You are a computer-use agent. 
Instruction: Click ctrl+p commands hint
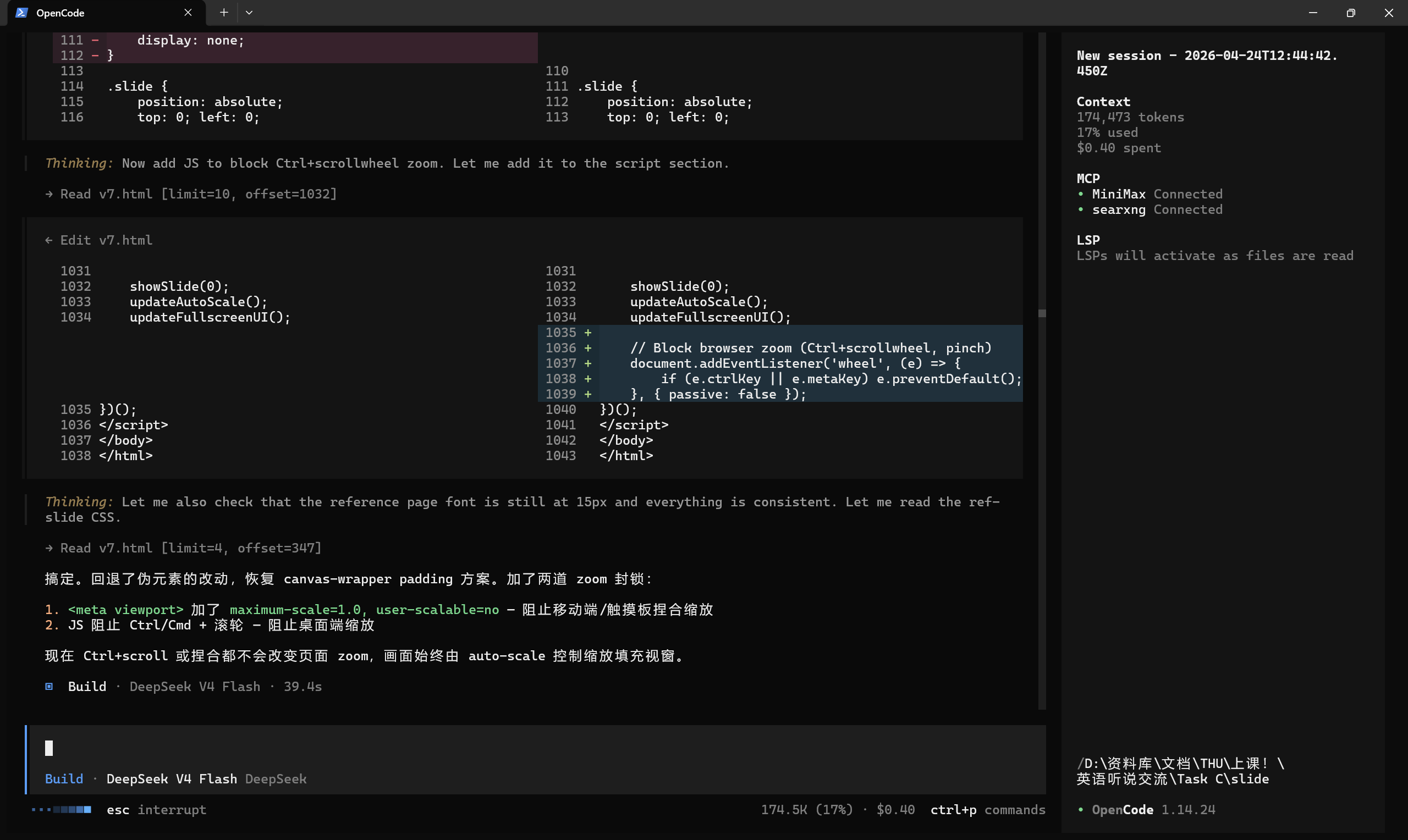[988, 810]
